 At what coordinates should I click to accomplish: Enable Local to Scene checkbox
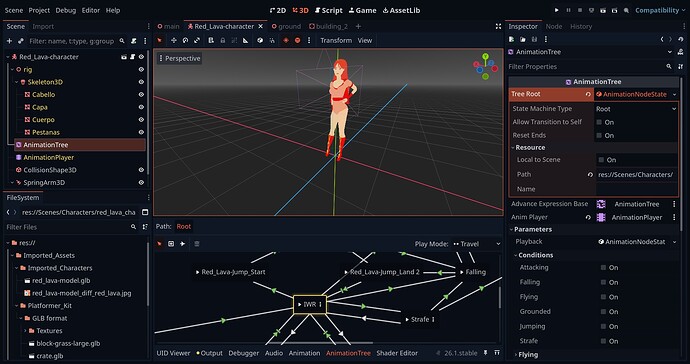click(601, 160)
